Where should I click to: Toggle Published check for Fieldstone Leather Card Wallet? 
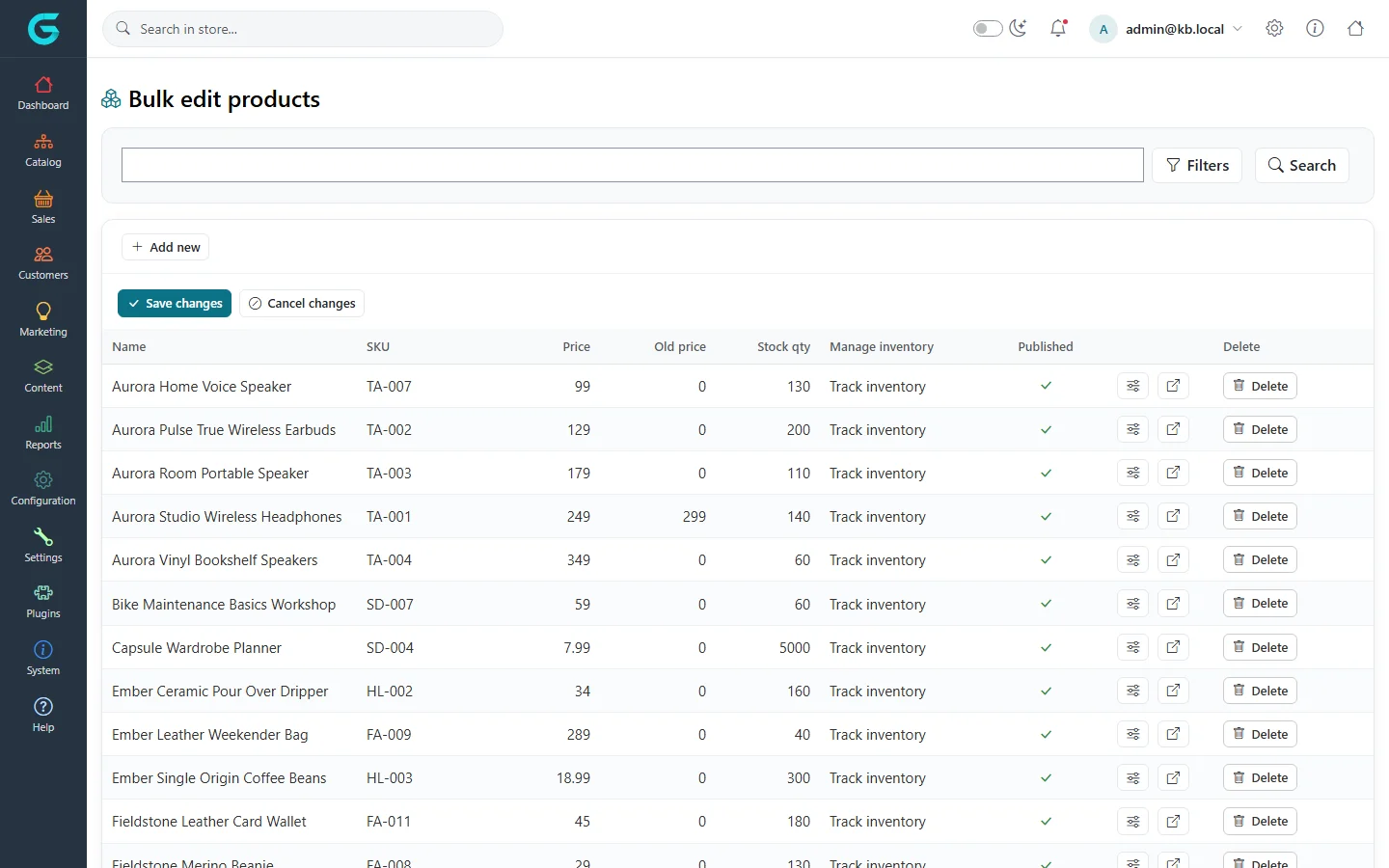tap(1046, 821)
